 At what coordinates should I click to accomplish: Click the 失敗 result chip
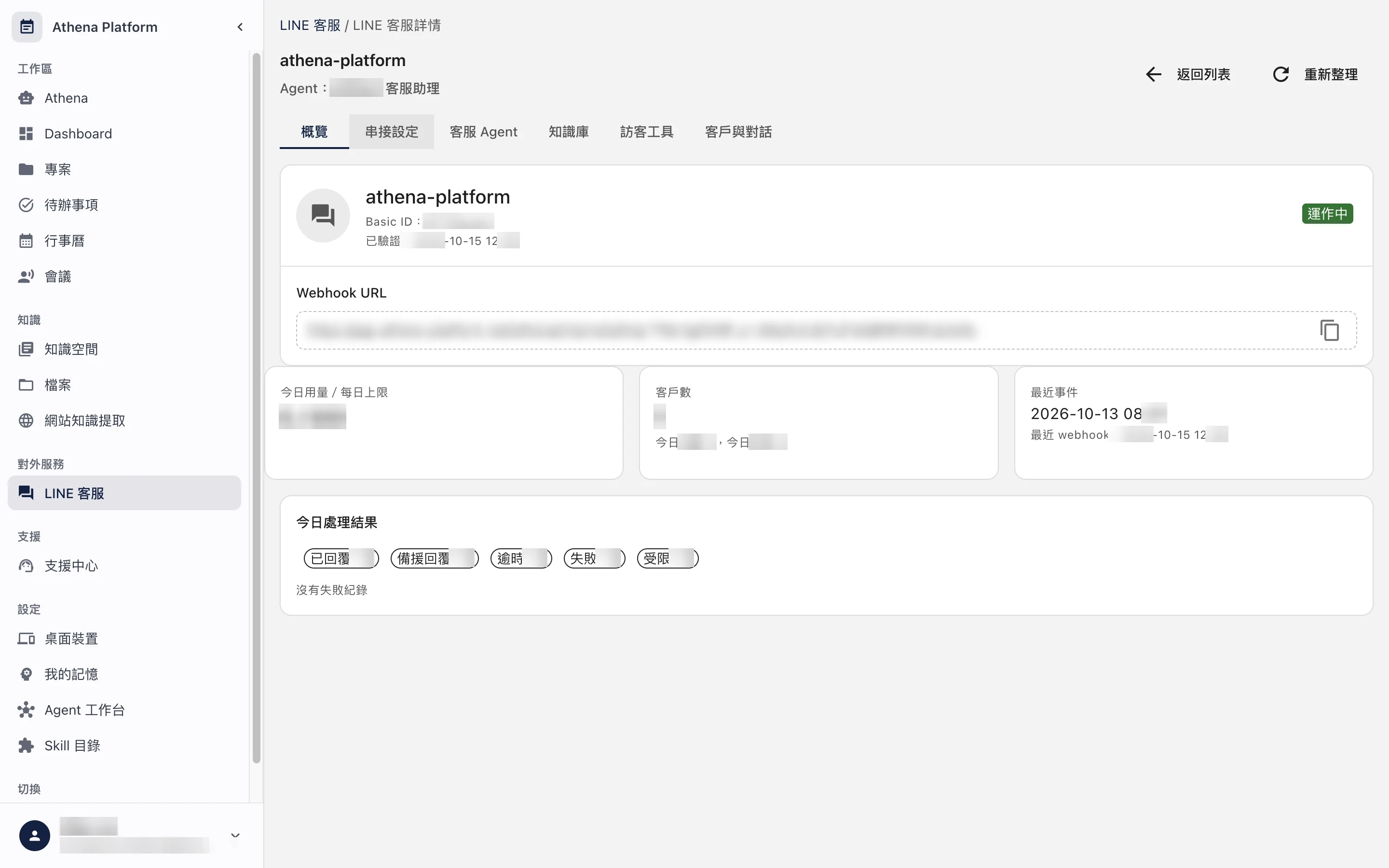coord(594,558)
